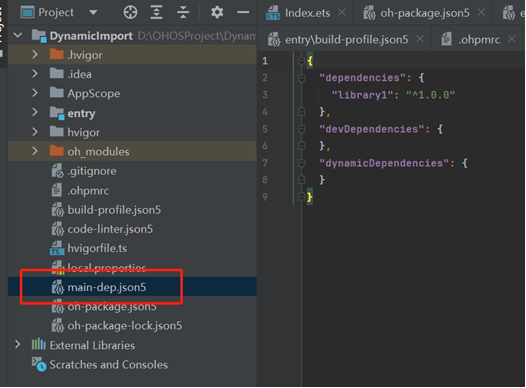526x388 pixels.
Task: Click the External Libraries bars icon
Action: click(39, 344)
